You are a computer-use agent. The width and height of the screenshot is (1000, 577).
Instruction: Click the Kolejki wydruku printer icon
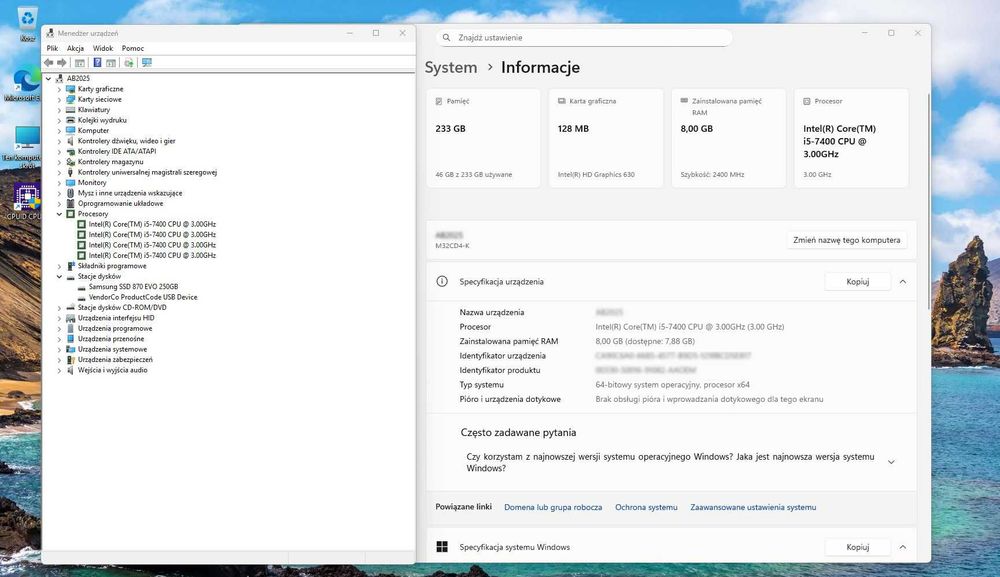coord(71,120)
